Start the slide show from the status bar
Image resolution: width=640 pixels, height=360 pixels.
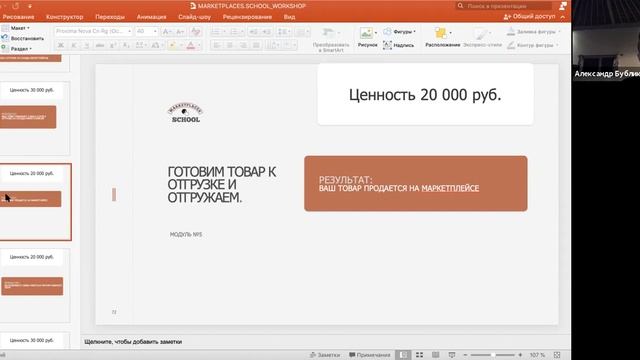pos(451,355)
